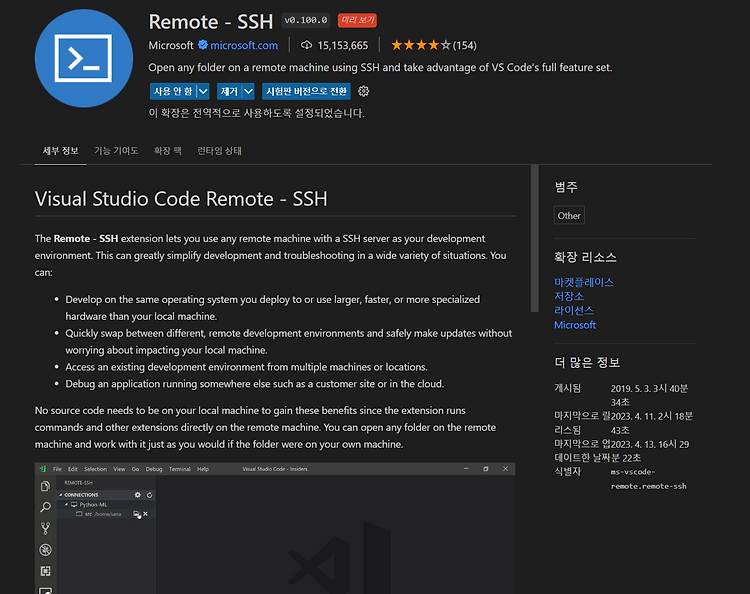Select the src /home/sana row in the screenshot

pyautogui.click(x=106, y=514)
